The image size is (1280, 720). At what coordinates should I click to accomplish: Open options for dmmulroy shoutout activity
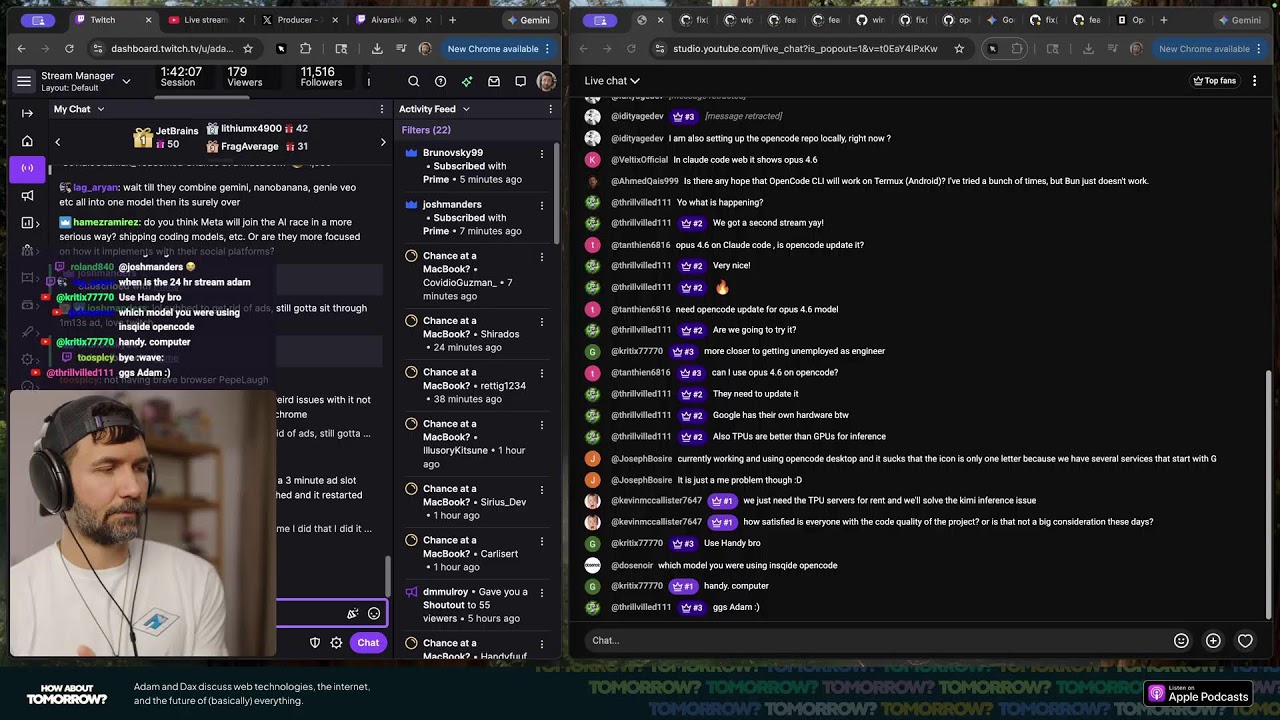point(542,592)
